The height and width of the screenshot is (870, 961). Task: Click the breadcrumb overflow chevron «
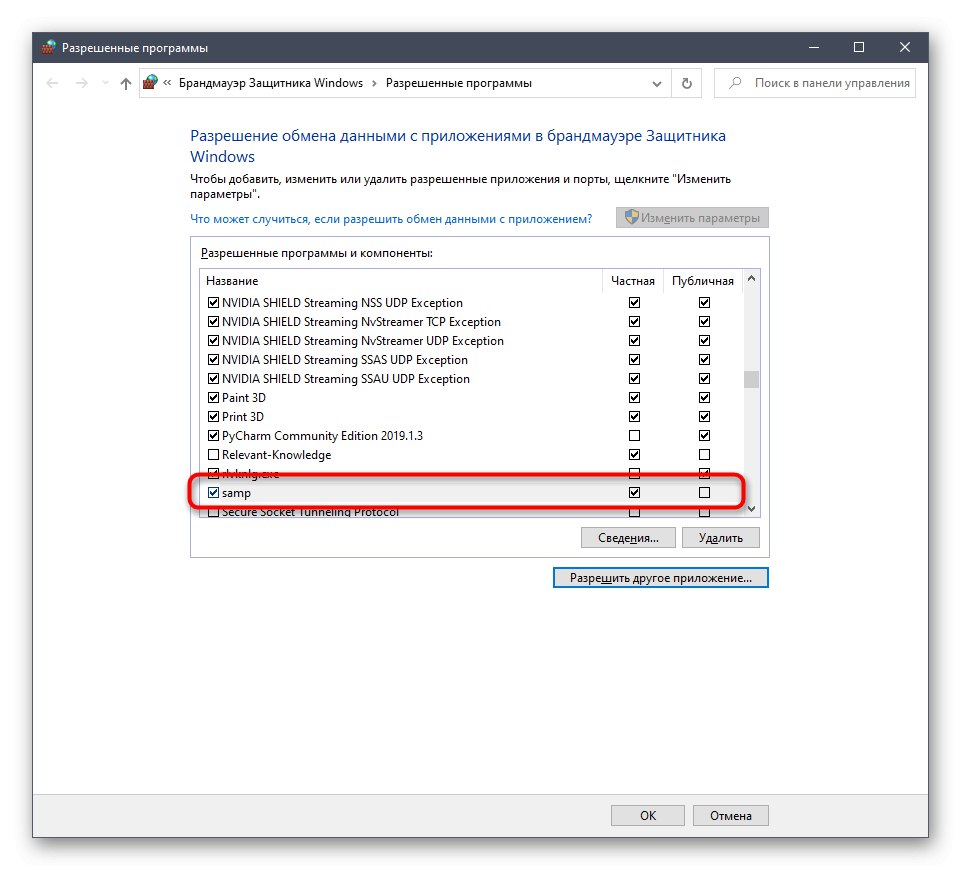(x=166, y=83)
